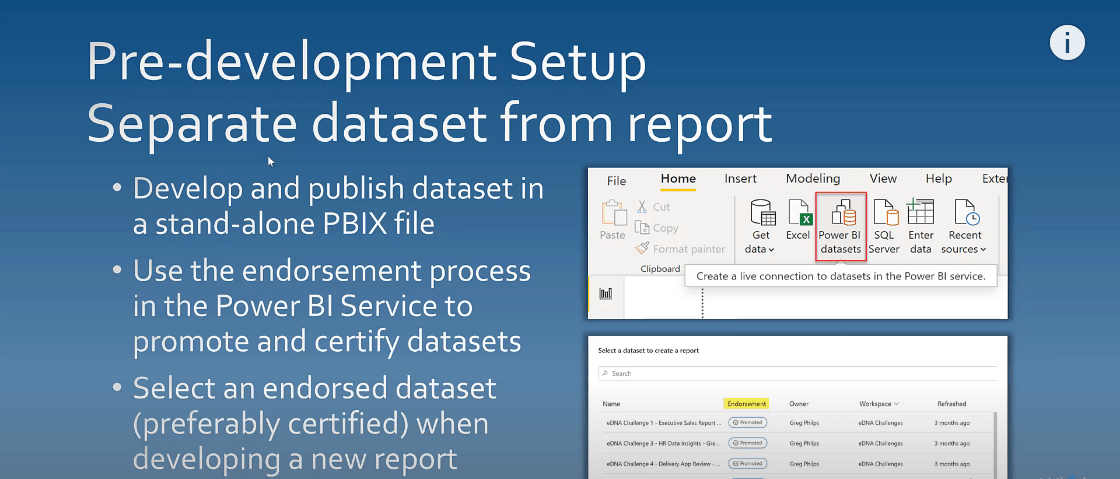
Task: Click eDNA Challenges workspace in Challenge 3 row
Action: (x=880, y=443)
